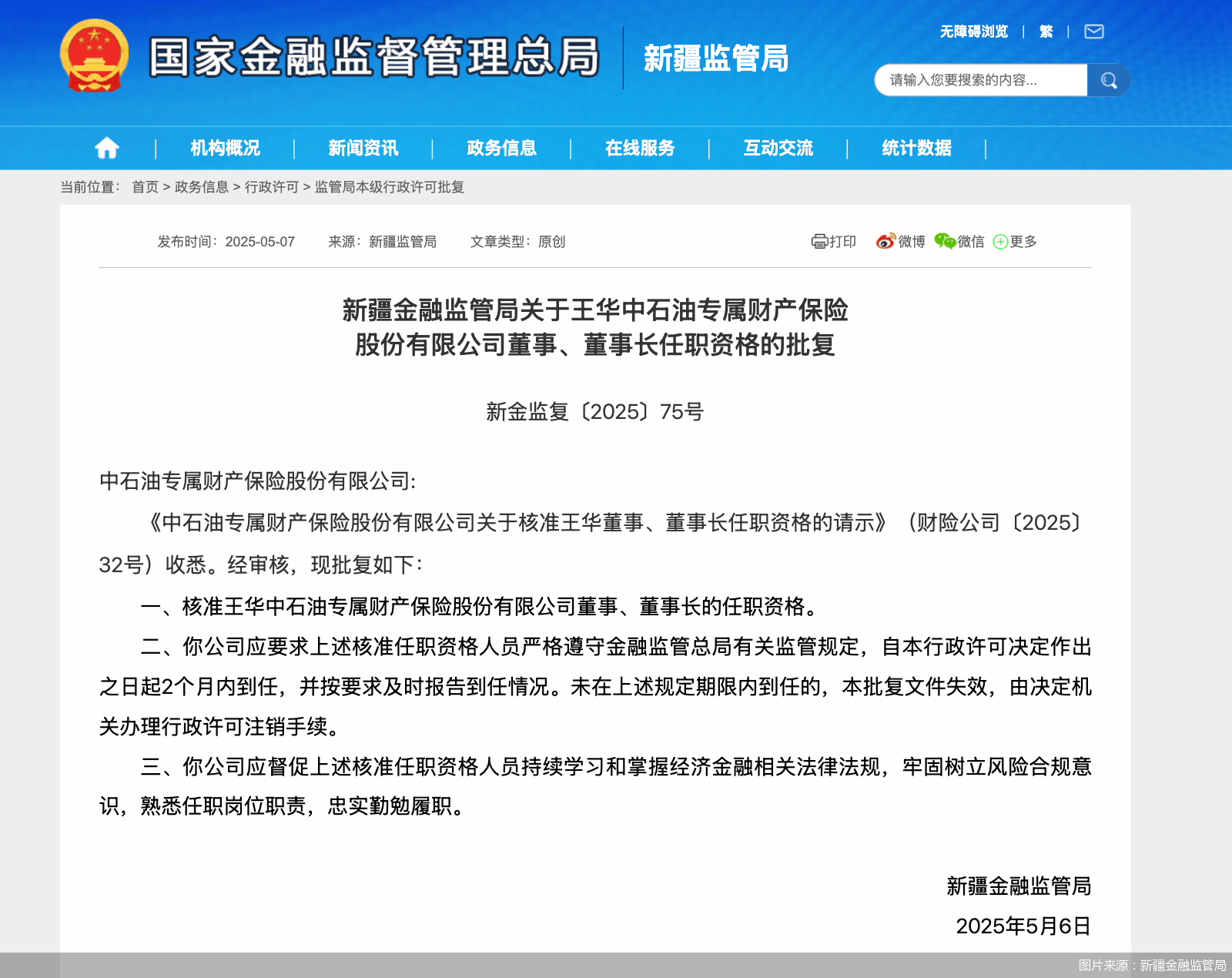Viewport: 1232px width, 978px height.
Task: Share via the Weibo icon
Action: click(886, 241)
